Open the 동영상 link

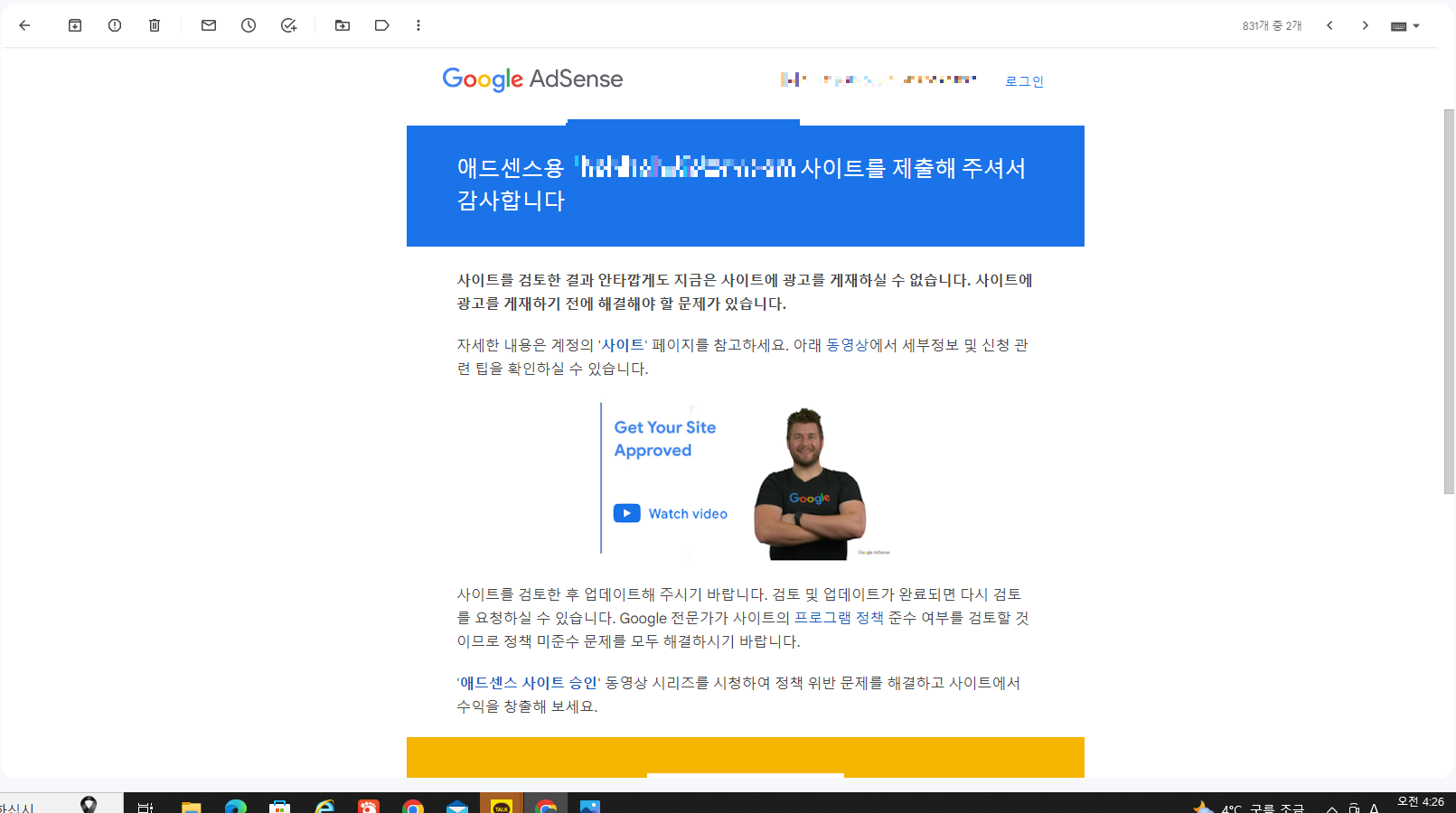point(847,345)
